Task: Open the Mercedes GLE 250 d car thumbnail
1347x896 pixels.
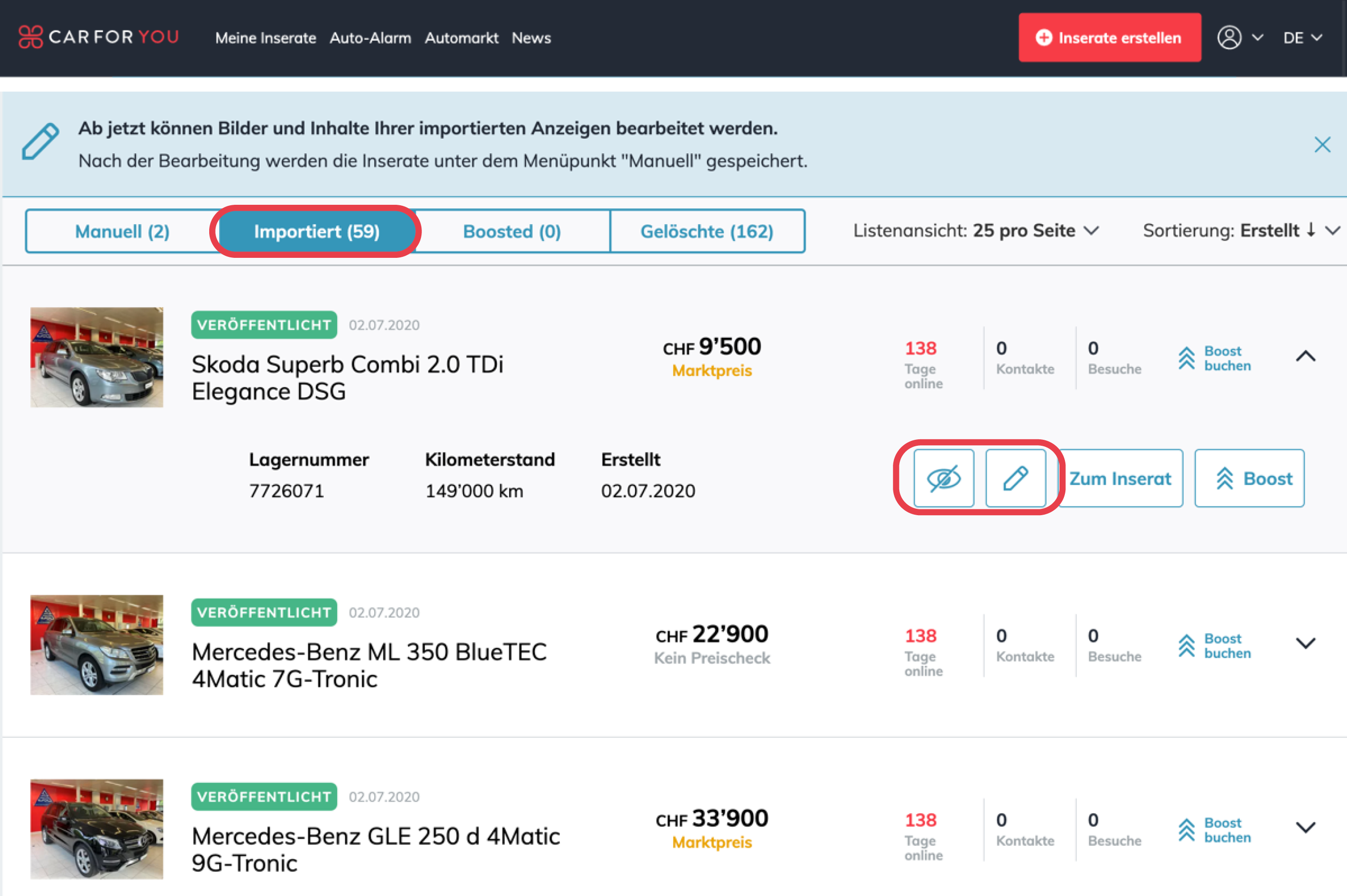Action: [97, 829]
